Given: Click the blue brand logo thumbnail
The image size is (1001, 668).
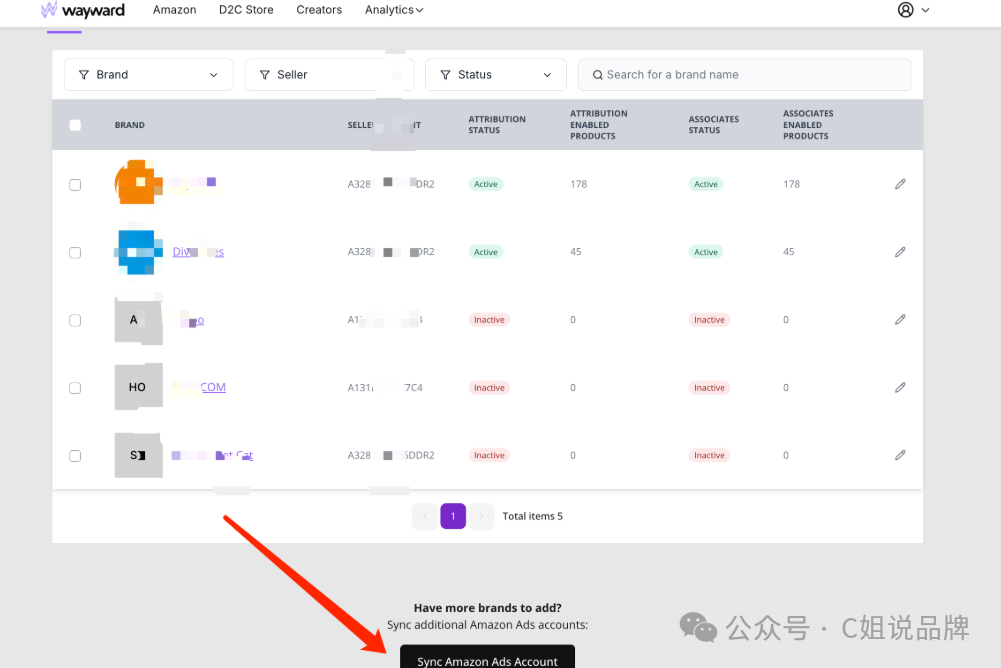Looking at the screenshot, I should click(138, 251).
